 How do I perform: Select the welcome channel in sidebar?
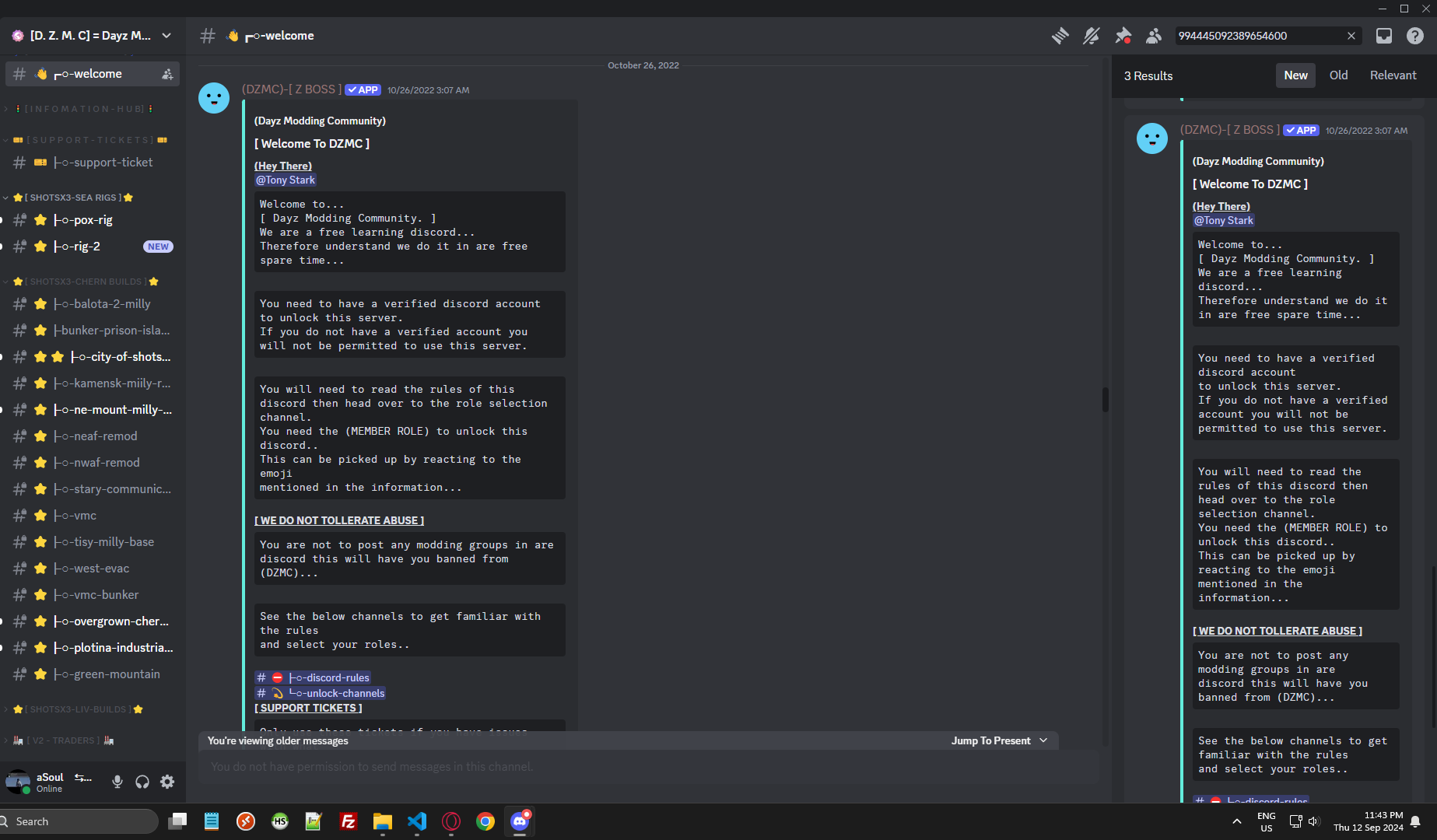tap(92, 74)
